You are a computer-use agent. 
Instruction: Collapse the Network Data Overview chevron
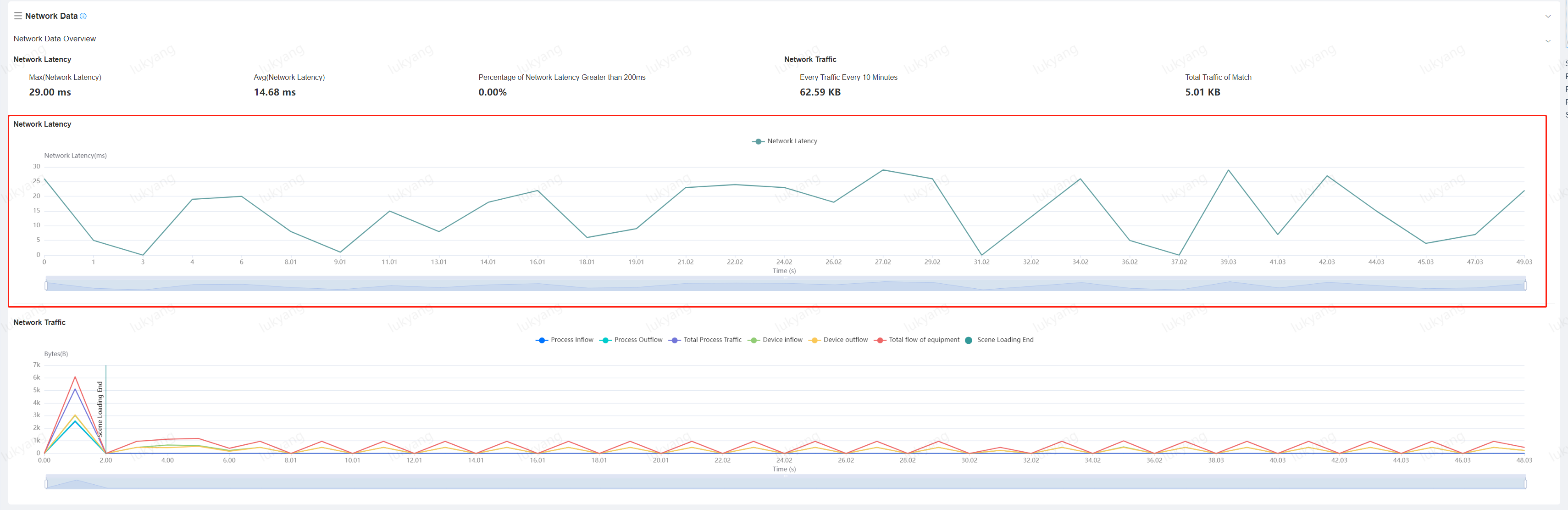[x=1547, y=41]
